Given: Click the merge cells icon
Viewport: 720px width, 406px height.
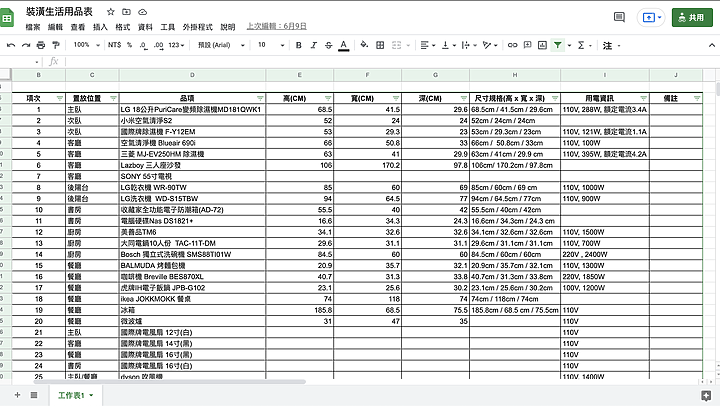Looking at the screenshot, I should pos(396,45).
